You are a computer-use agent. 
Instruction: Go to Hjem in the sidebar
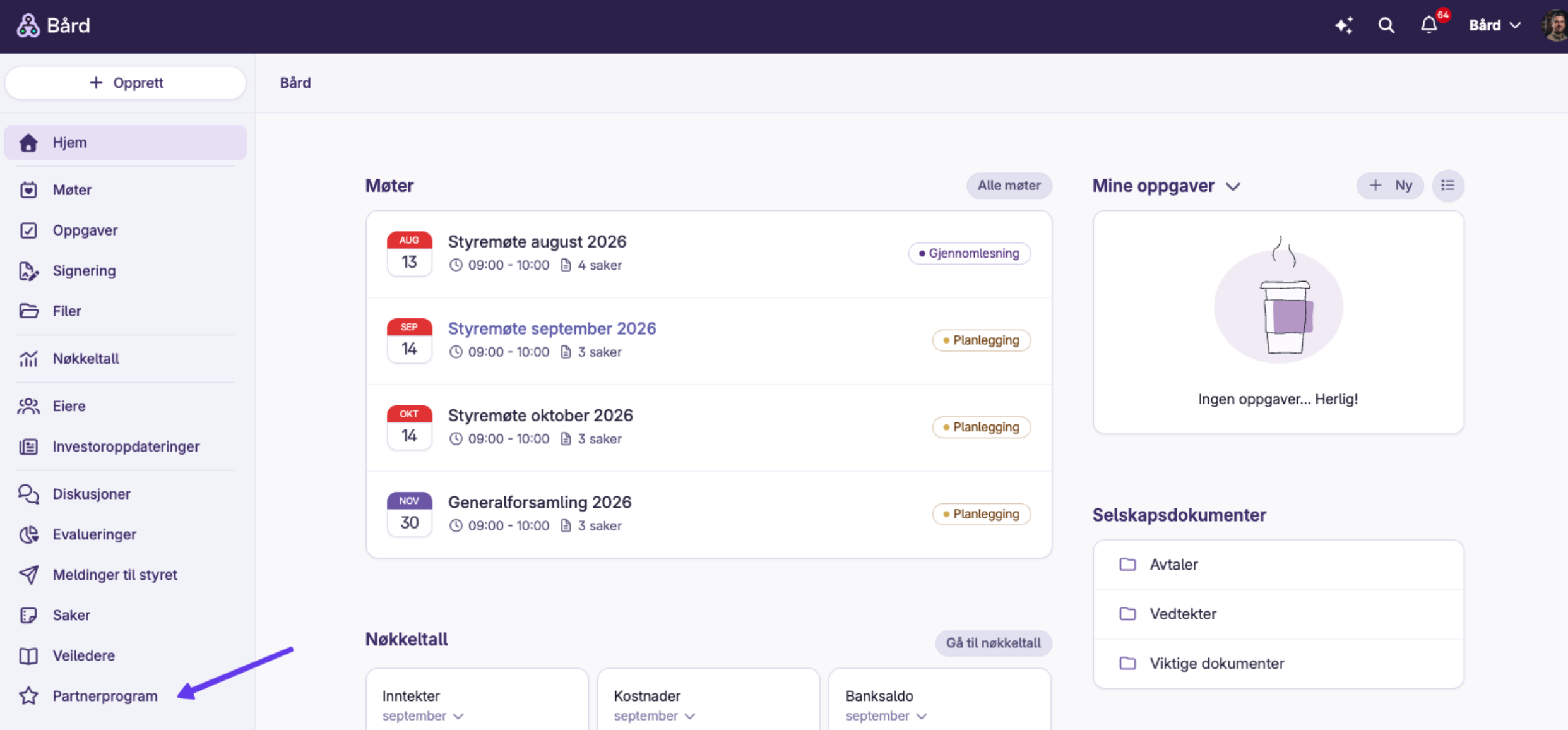pos(126,142)
